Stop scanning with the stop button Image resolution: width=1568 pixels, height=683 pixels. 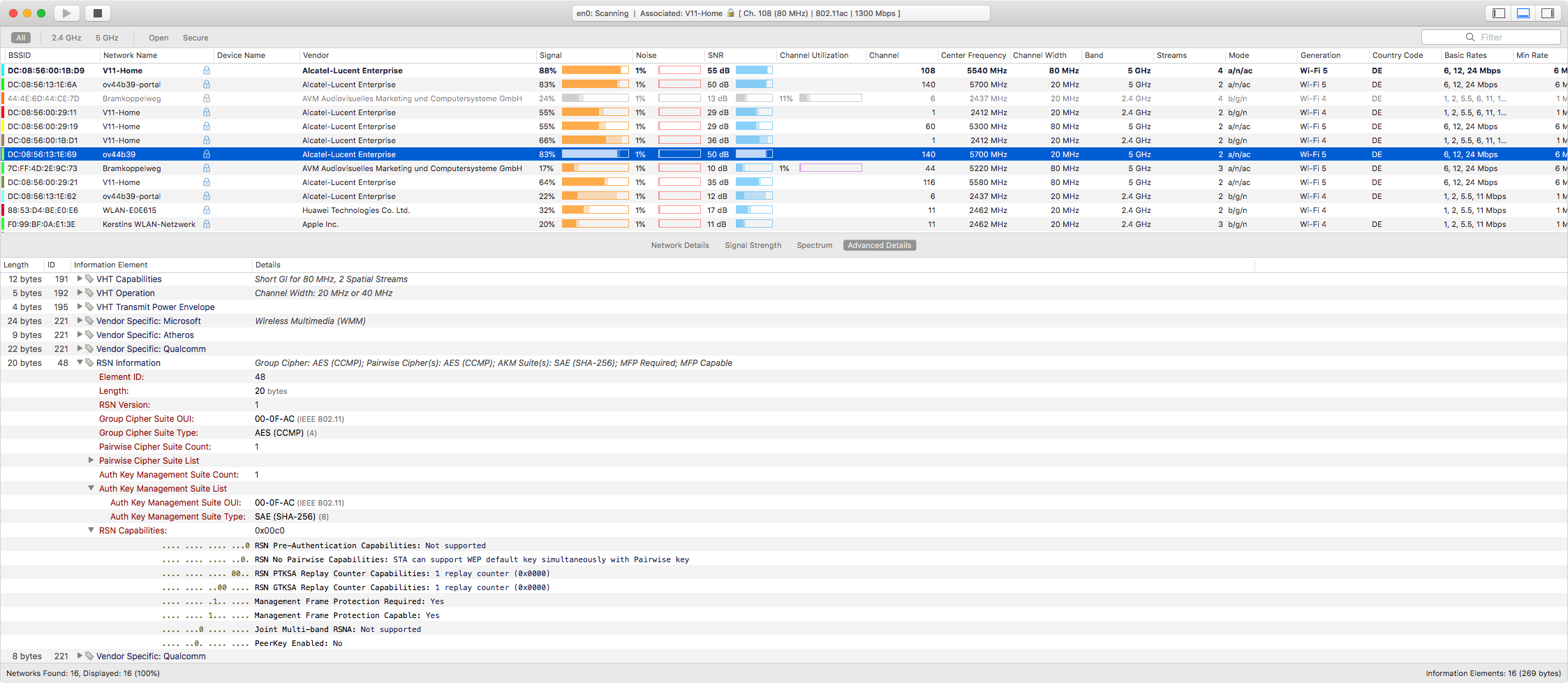[98, 13]
